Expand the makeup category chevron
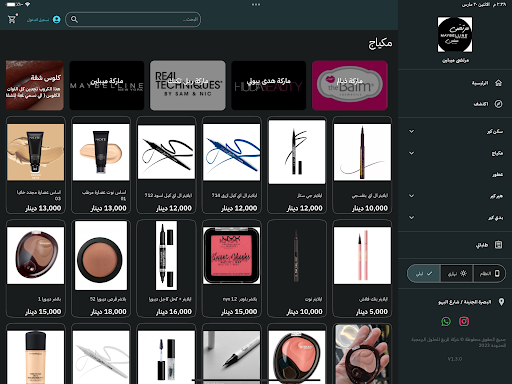 [x=412, y=153]
